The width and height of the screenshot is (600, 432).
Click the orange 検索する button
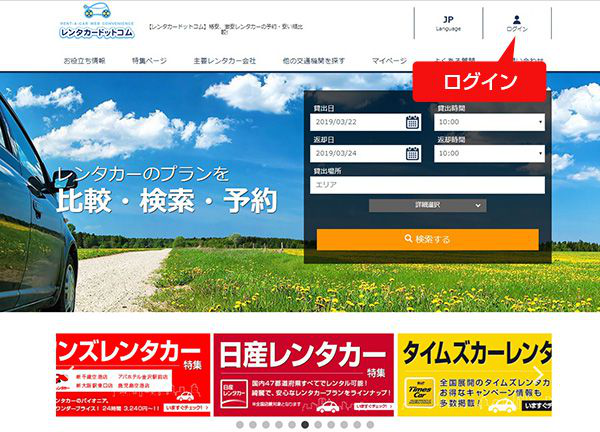coord(428,240)
